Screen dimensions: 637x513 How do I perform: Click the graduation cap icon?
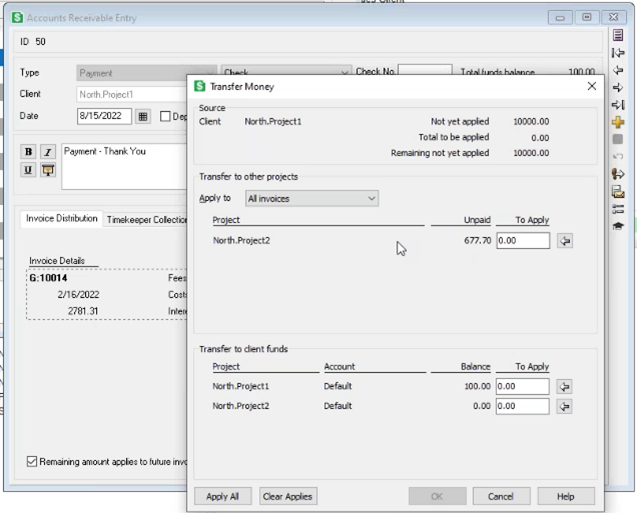[618, 226]
